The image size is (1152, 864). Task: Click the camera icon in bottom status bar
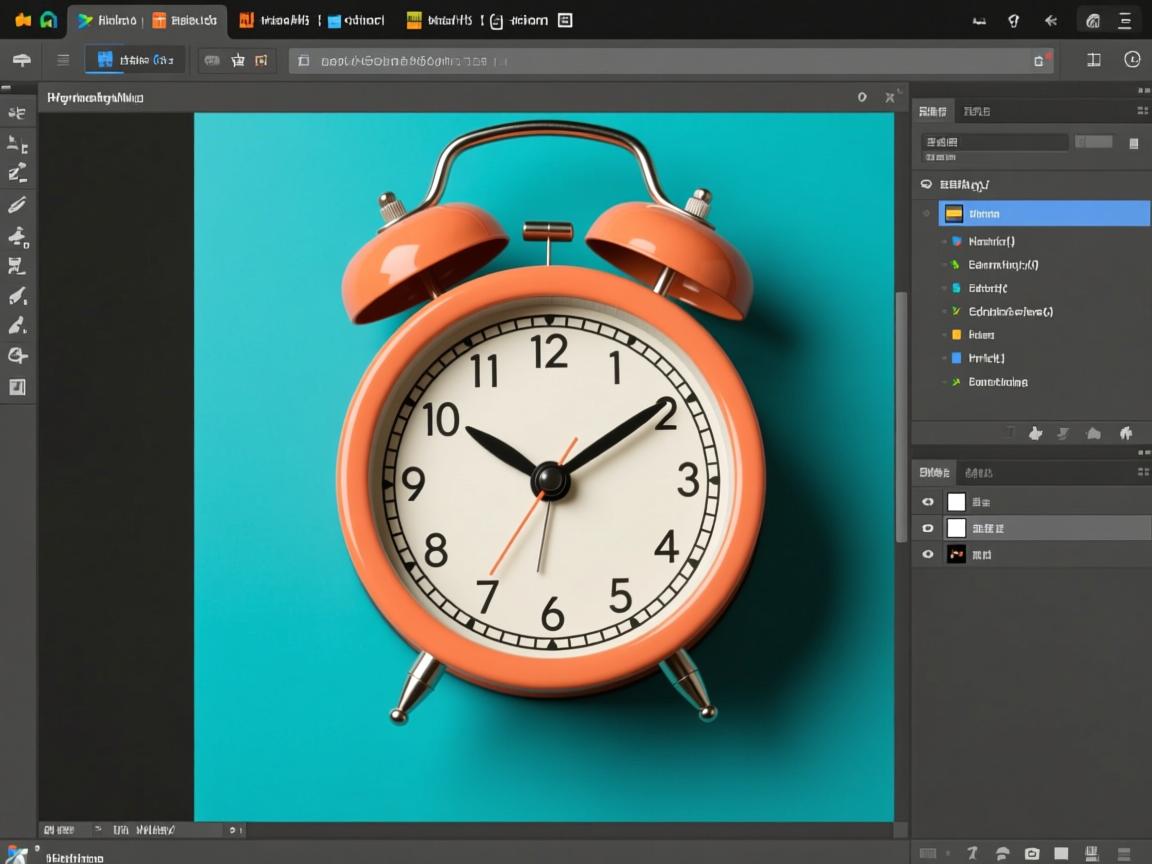1032,853
